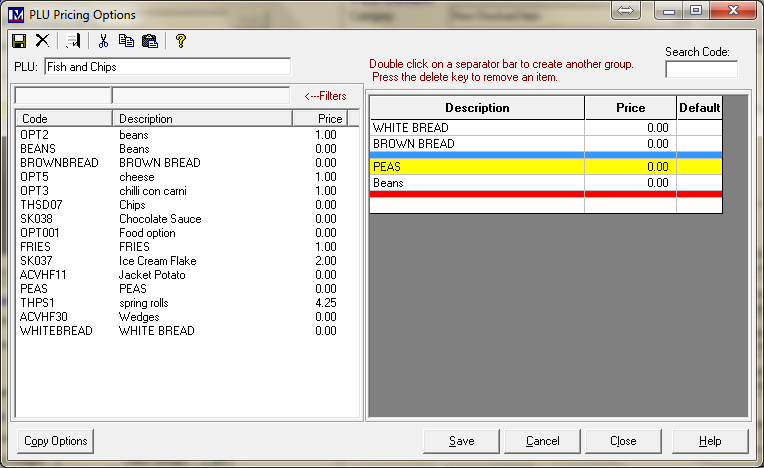Click the Default column header
The width and height of the screenshot is (764, 468).
coord(700,108)
